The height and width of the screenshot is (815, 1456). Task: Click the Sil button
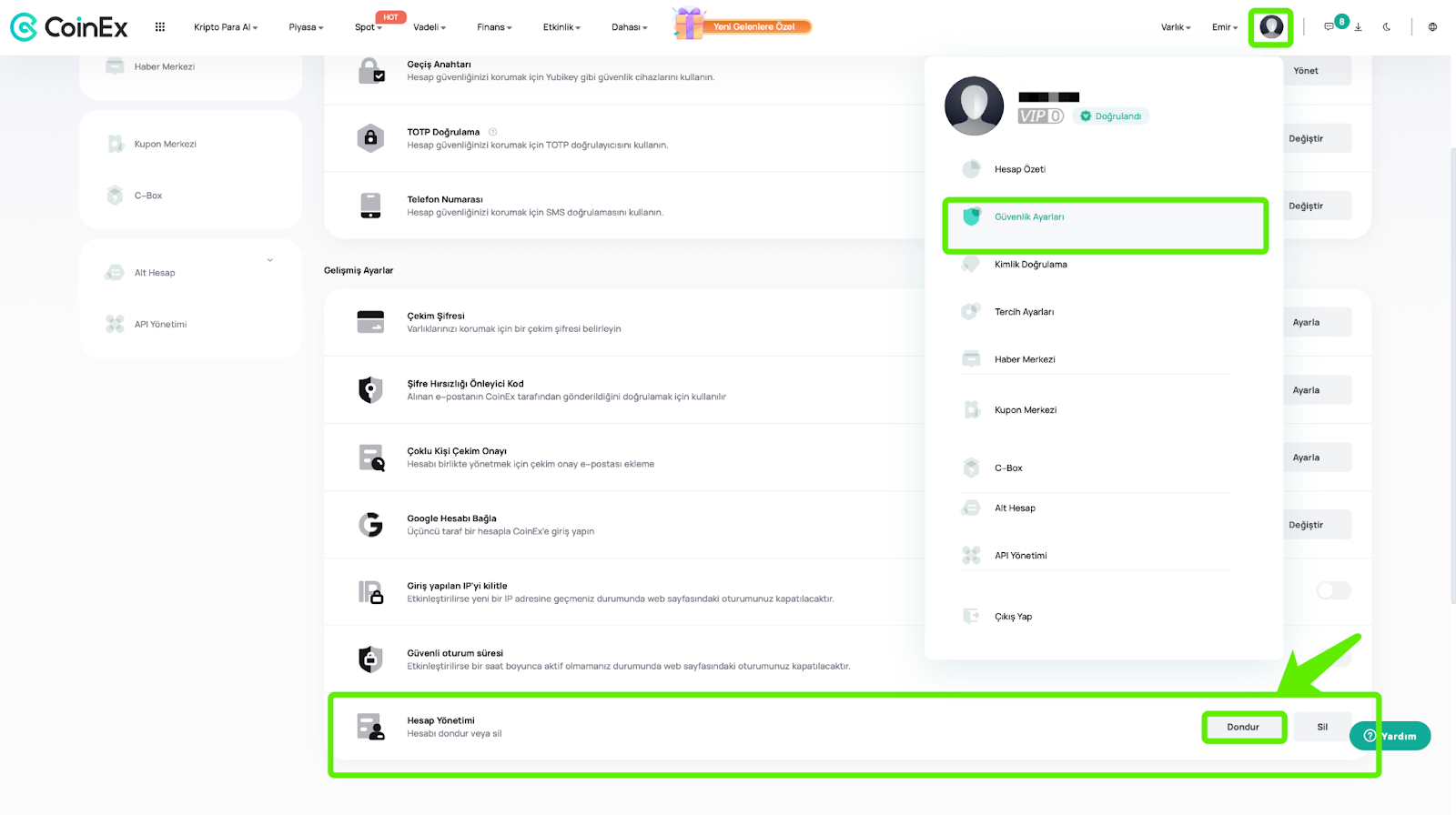click(x=1322, y=727)
